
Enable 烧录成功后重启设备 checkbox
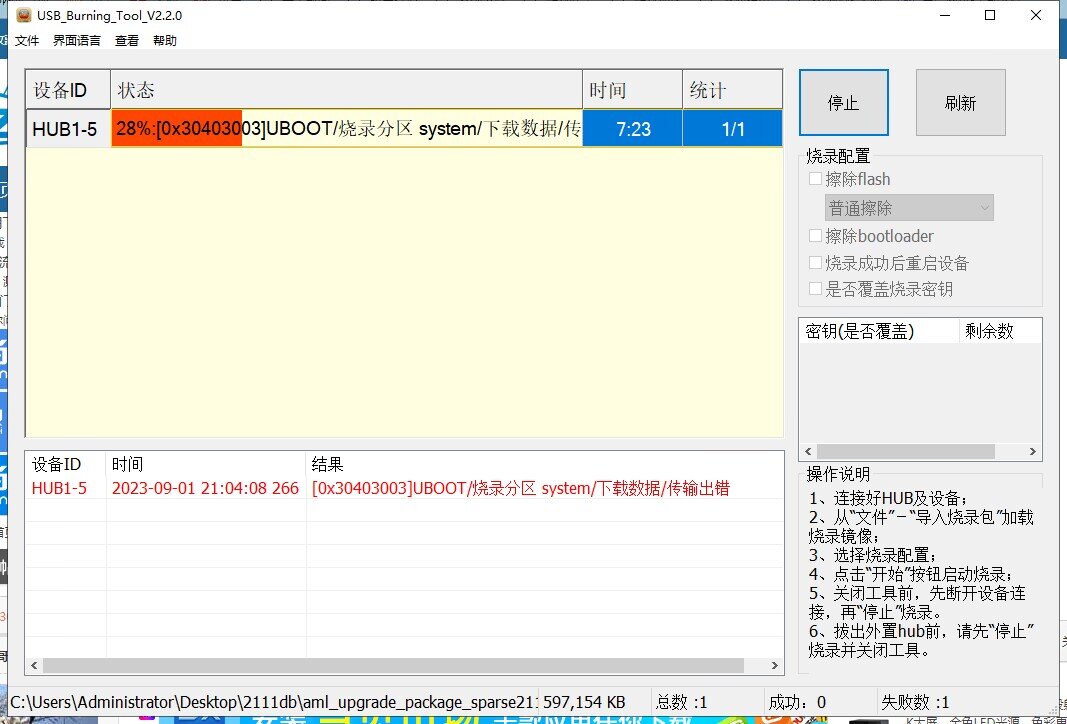tap(816, 263)
